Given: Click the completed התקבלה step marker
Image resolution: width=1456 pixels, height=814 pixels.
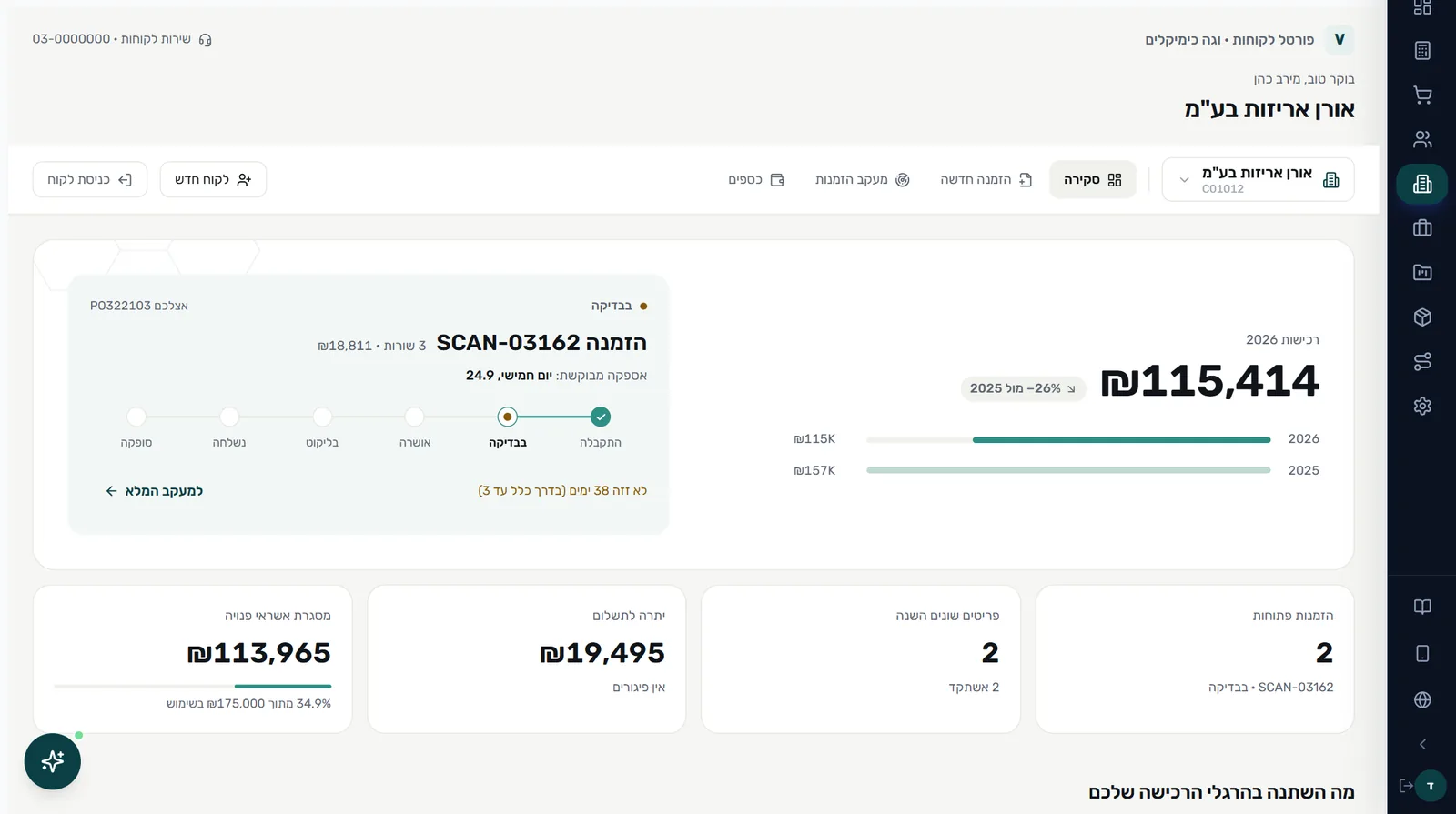Looking at the screenshot, I should (x=600, y=417).
